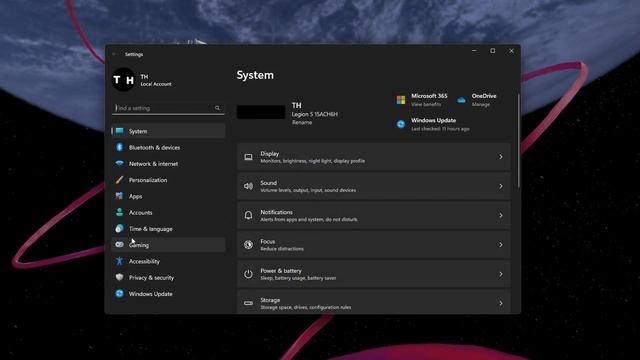Click the Accounts person icon
Image resolution: width=640 pixels, height=360 pixels.
pyautogui.click(x=120, y=213)
